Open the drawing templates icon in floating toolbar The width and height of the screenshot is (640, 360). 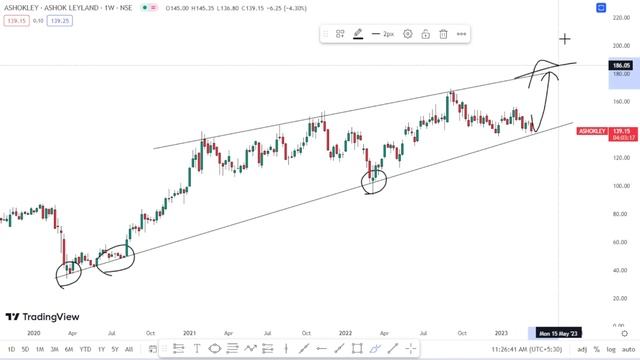340,34
